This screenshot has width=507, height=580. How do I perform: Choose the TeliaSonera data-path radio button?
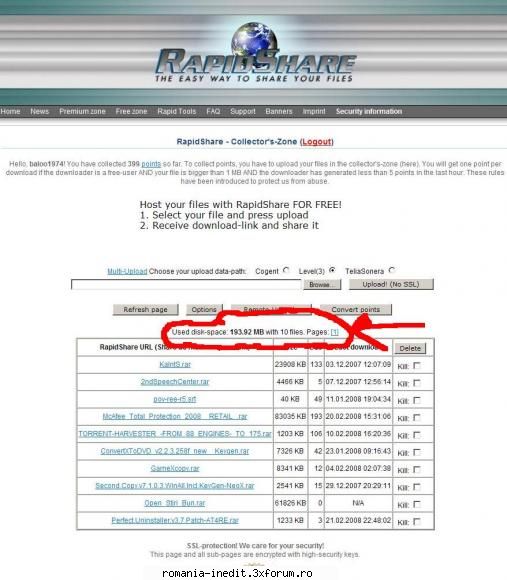[x=392, y=270]
